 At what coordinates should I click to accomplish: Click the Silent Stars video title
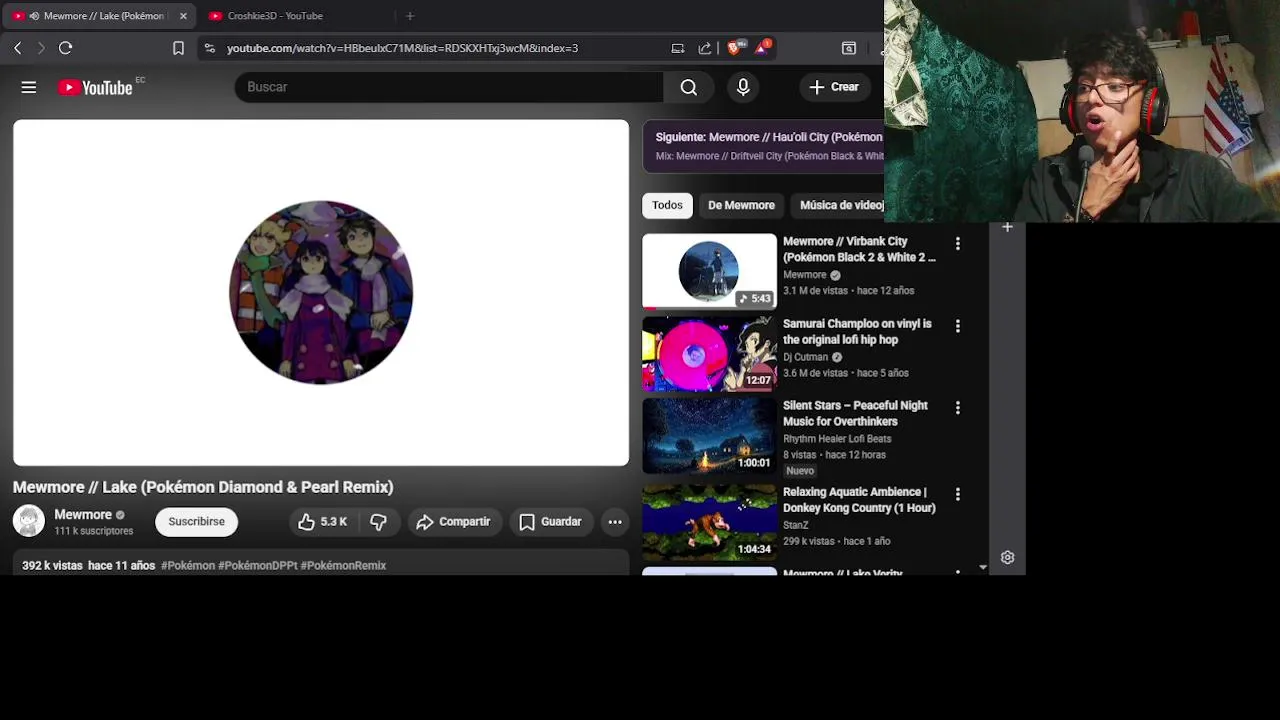pyautogui.click(x=855, y=414)
